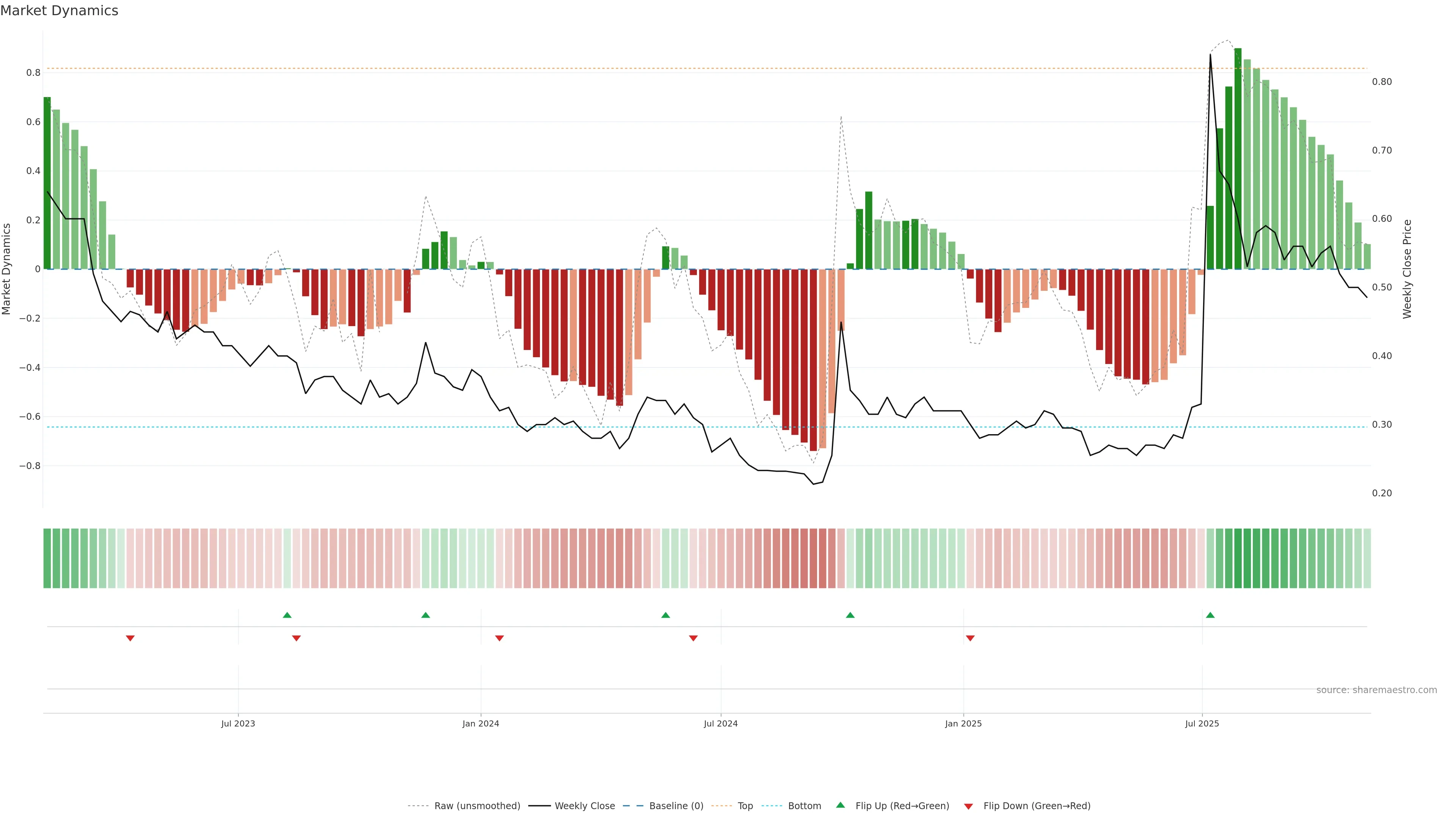Click the leftmost green flip-up marker
The height and width of the screenshot is (819, 1456).
click(x=287, y=615)
